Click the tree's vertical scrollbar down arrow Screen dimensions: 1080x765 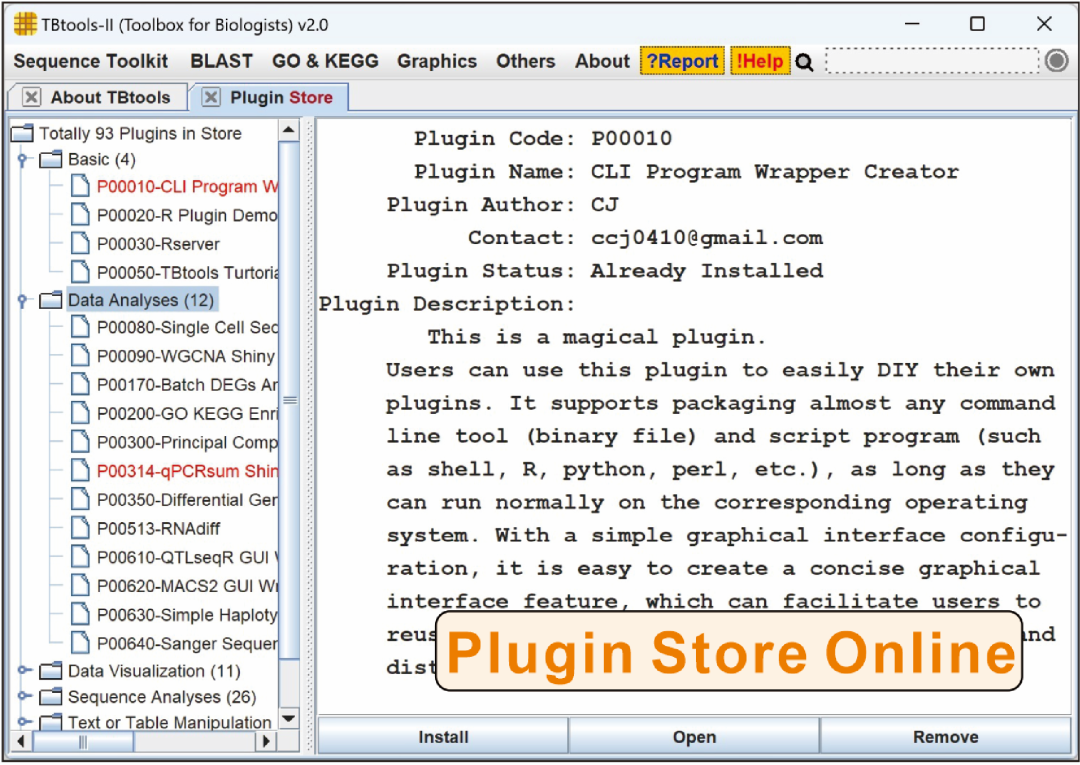(289, 719)
